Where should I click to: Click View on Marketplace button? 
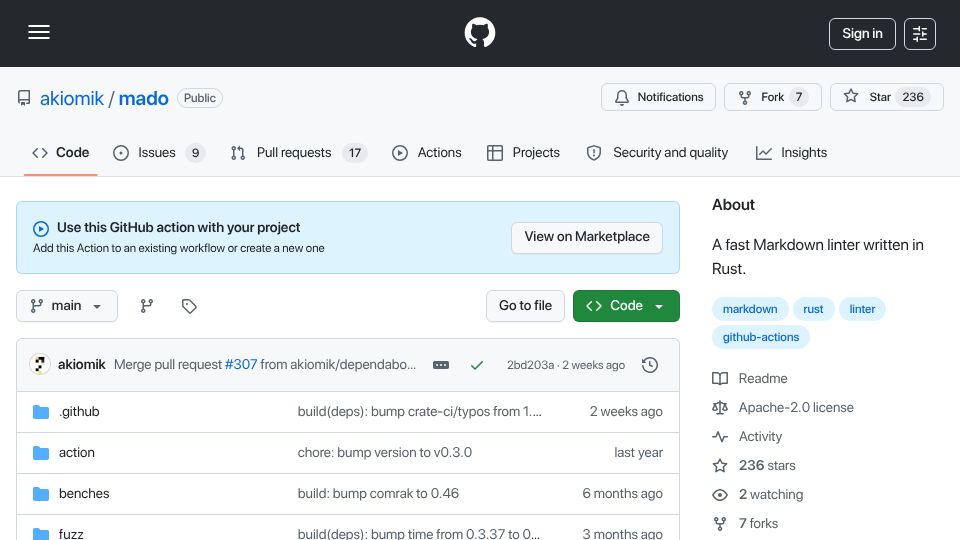tap(587, 237)
